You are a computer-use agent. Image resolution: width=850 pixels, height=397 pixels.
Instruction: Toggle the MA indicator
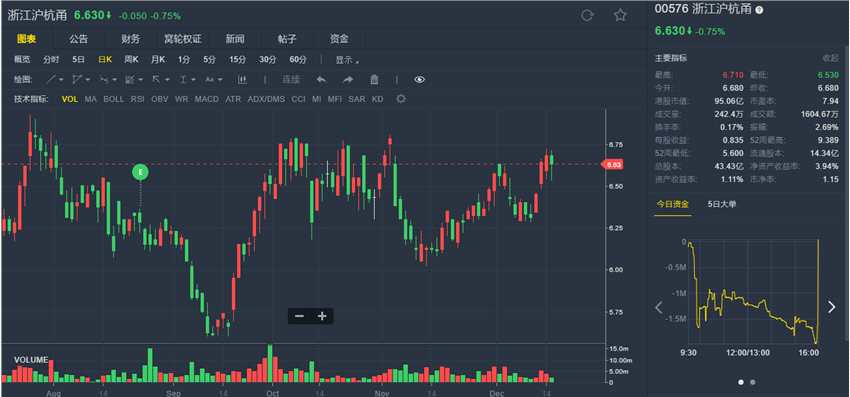(91, 99)
